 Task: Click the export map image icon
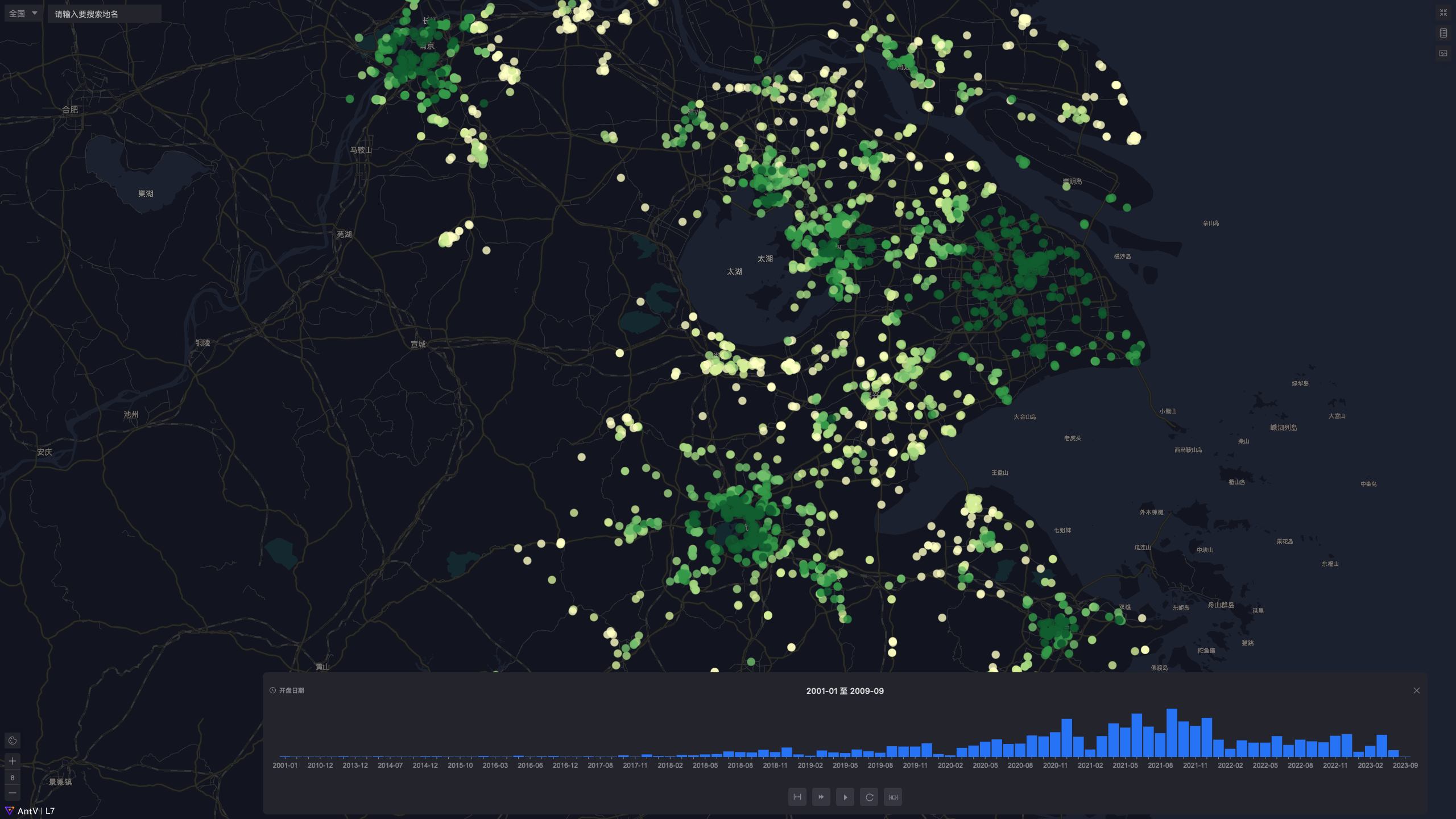[x=1443, y=53]
